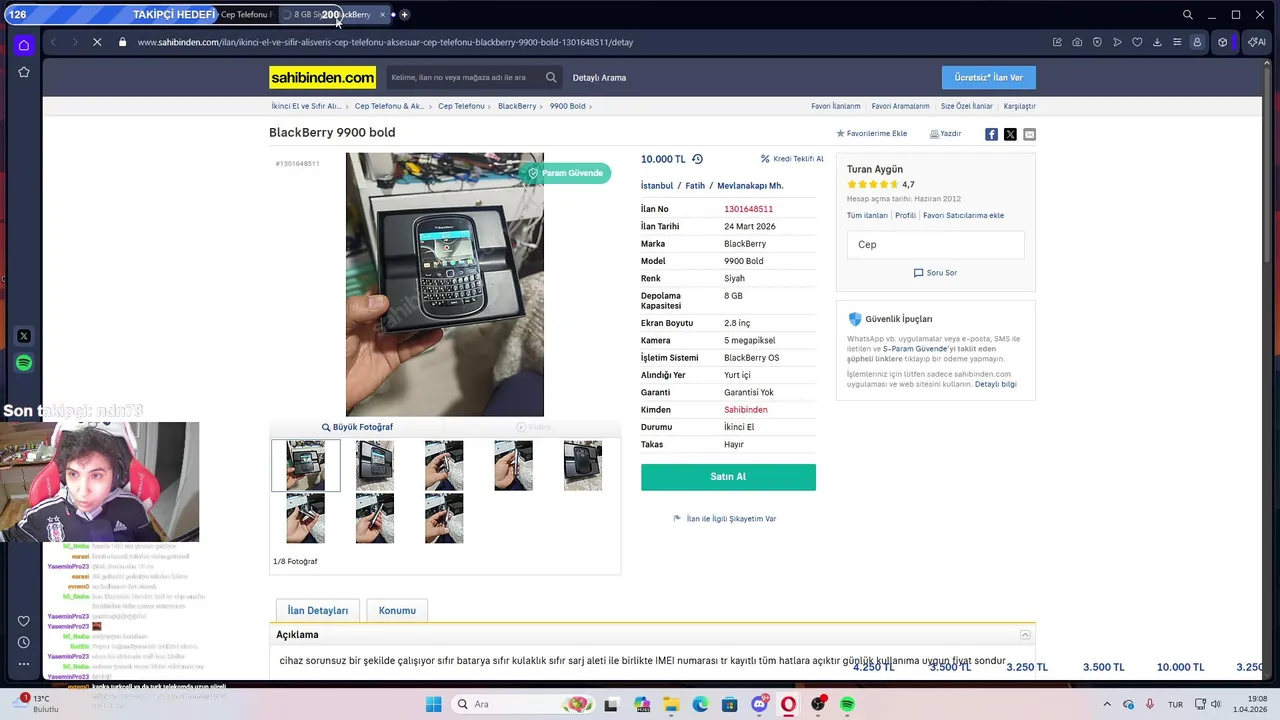Image resolution: width=1280 pixels, height=720 pixels.
Task: Click Param Güvende badge on photo
Action: pos(565,173)
